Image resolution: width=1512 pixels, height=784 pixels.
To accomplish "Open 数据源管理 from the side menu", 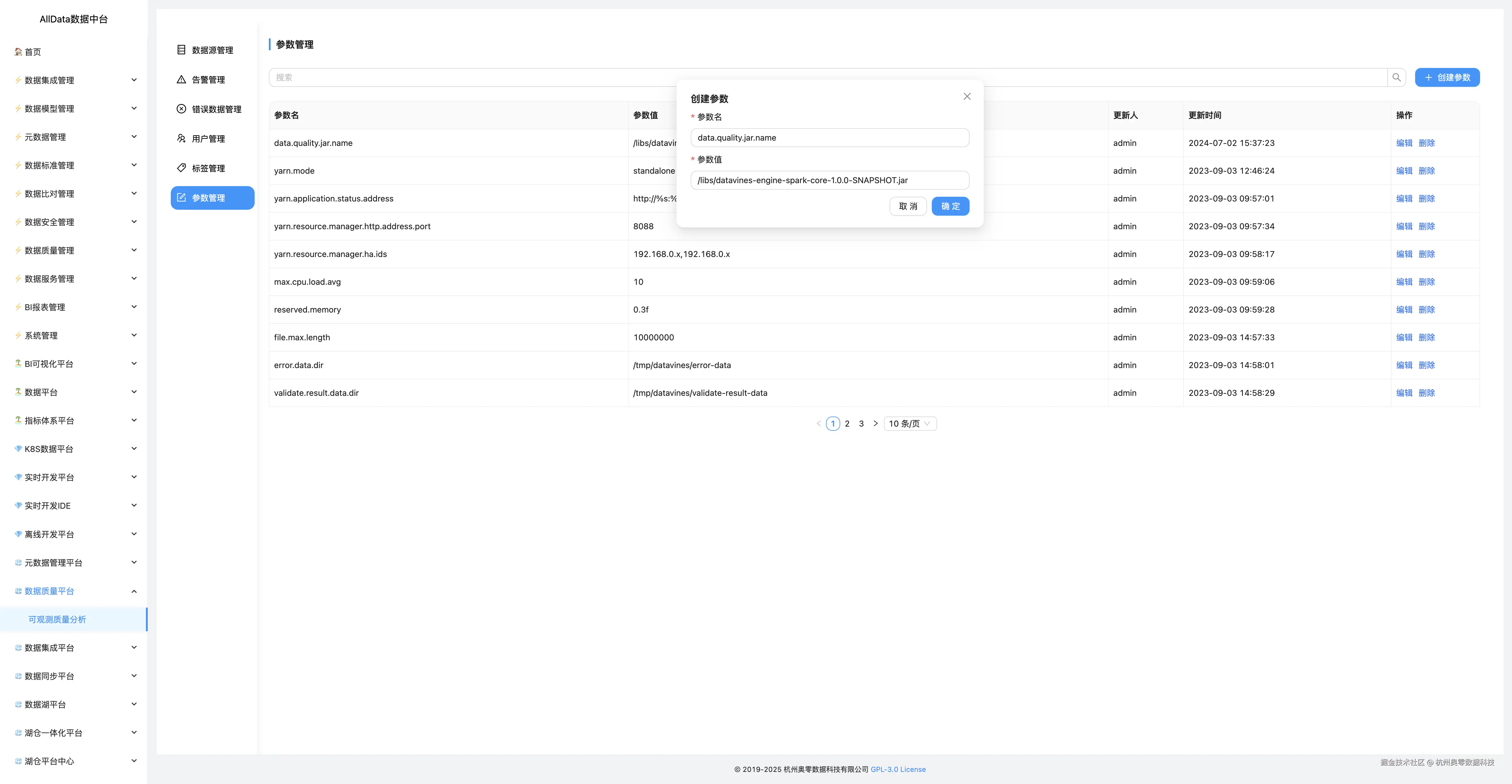I will coord(212,51).
